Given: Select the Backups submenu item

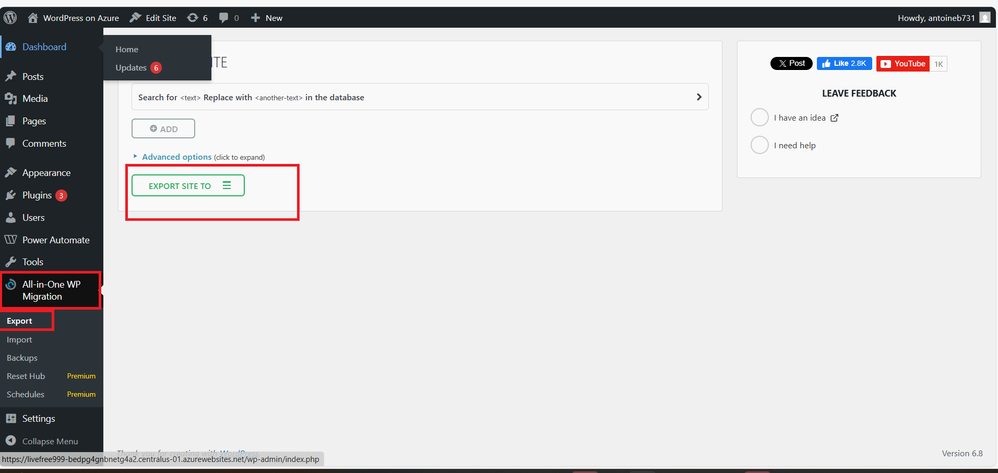Looking at the screenshot, I should [22, 358].
